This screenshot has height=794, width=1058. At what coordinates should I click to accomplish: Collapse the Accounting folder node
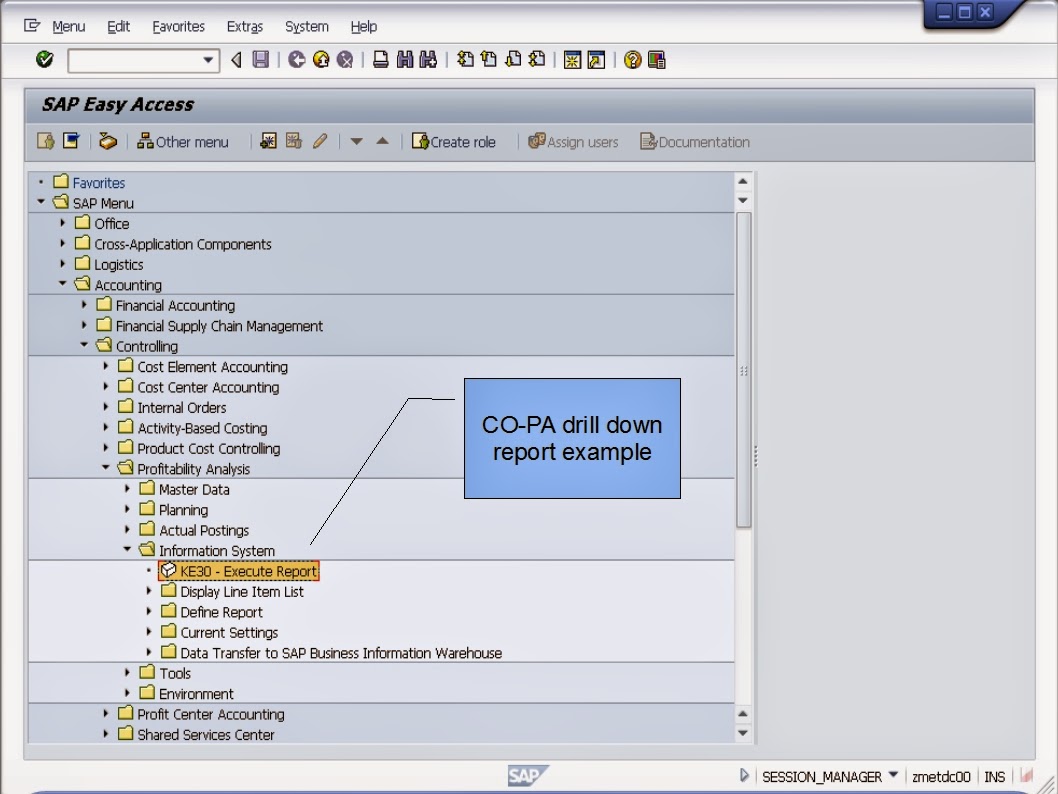pyautogui.click(x=63, y=283)
